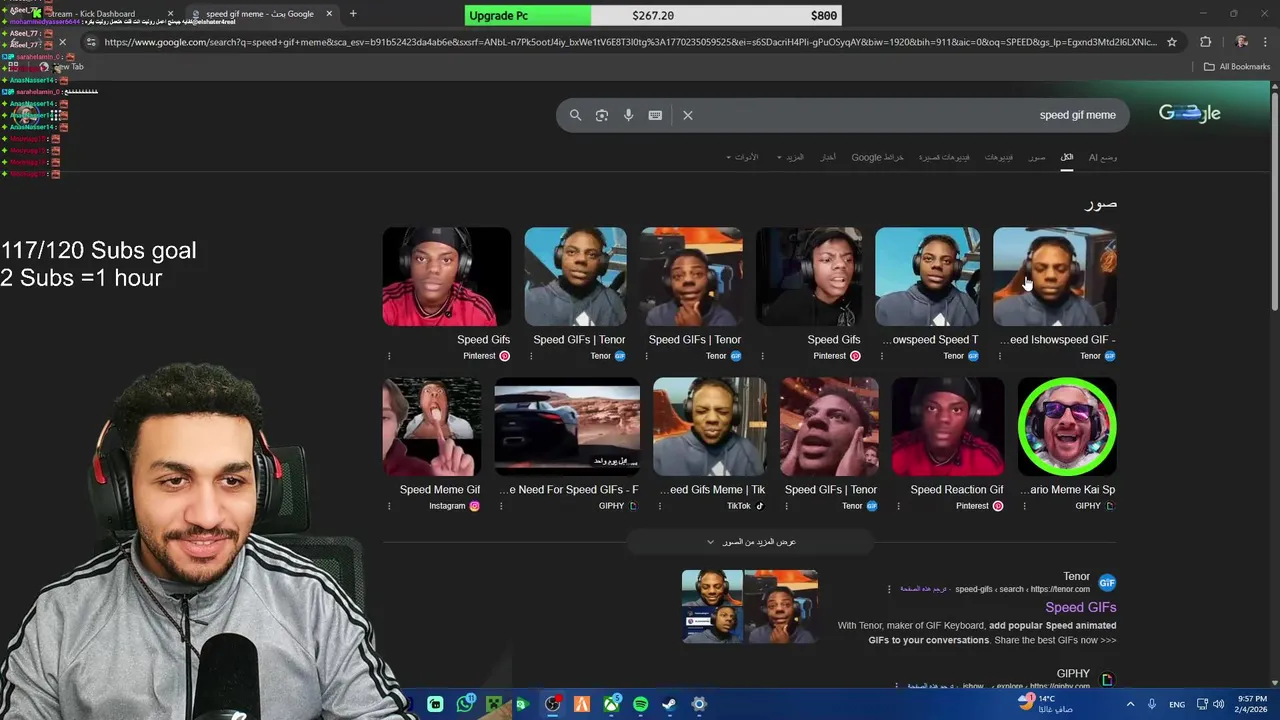The image size is (1280, 720).
Task: Open the weather widget showing 14°C
Action: click(1046, 704)
